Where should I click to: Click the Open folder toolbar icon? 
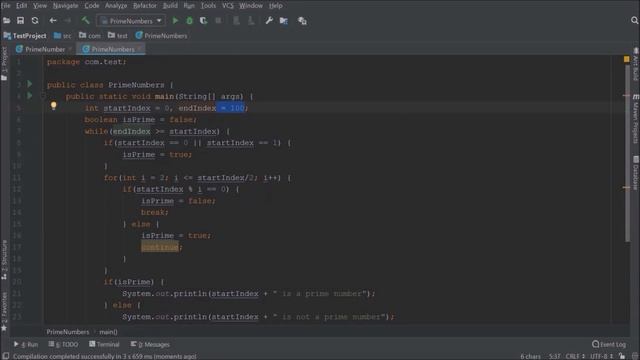click(x=7, y=21)
